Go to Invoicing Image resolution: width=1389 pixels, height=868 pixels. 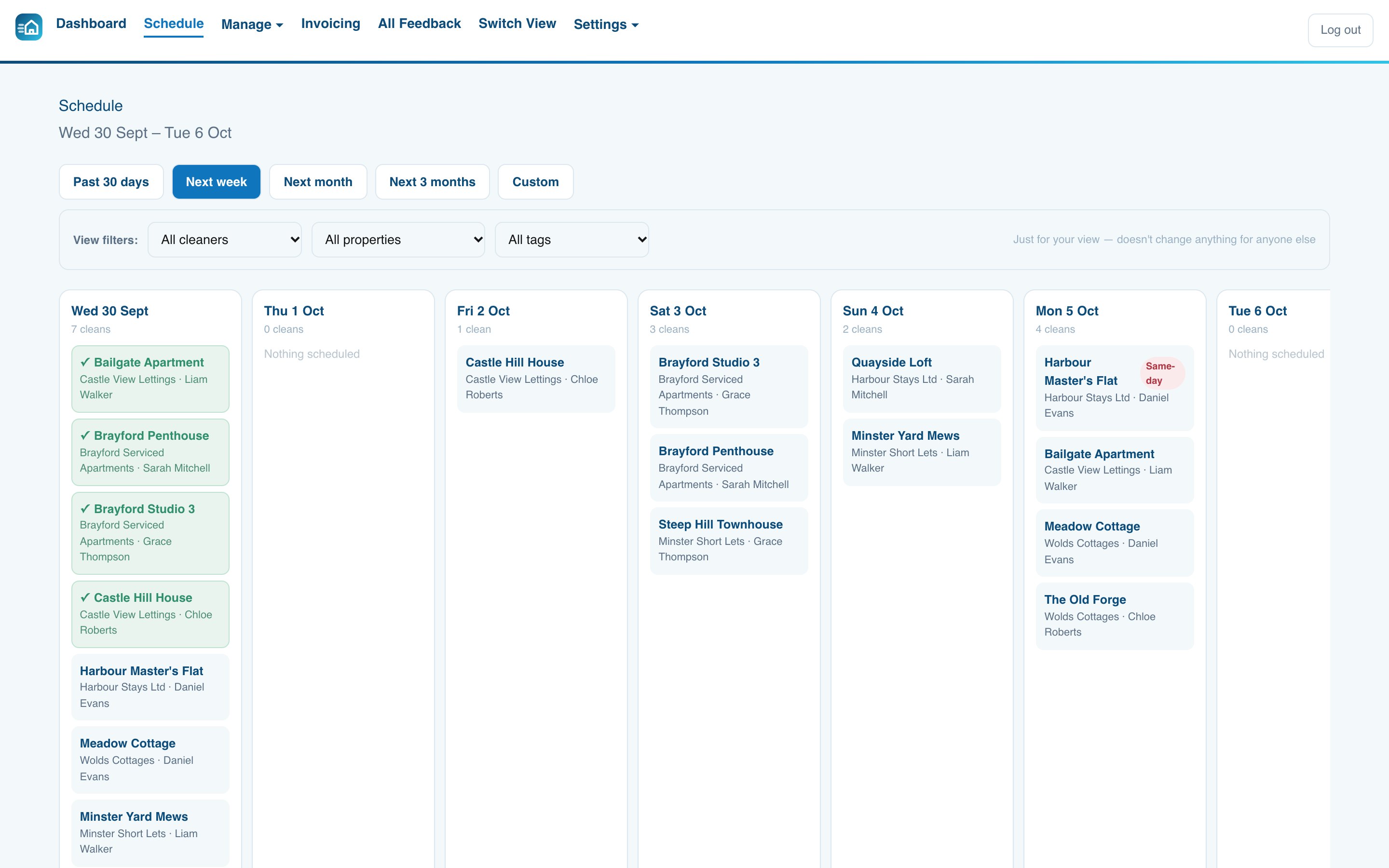coord(330,24)
